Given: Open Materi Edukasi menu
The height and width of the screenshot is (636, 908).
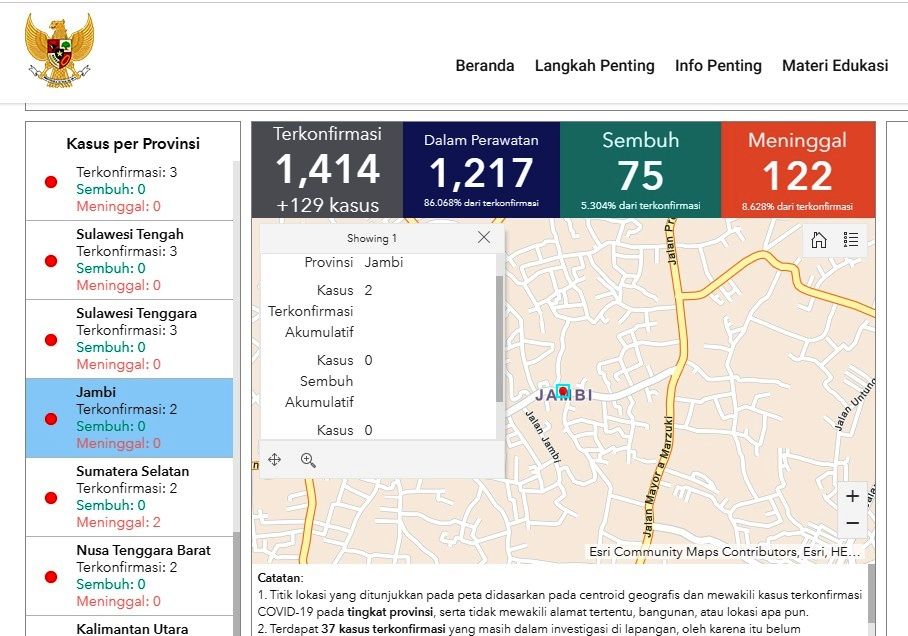Looking at the screenshot, I should click(835, 66).
